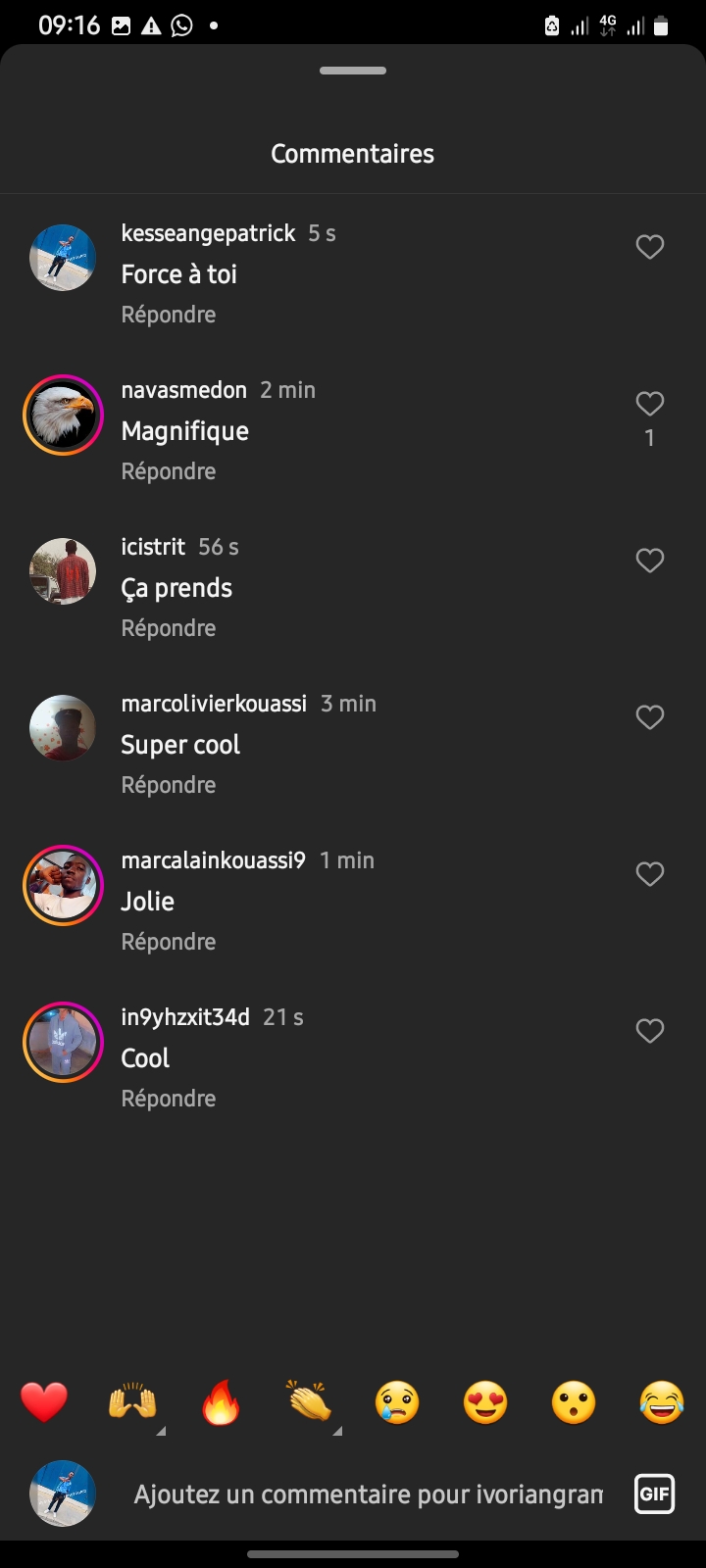View navasmedon's eagle profile picture story
Screen dimensions: 706x1568
click(x=63, y=415)
